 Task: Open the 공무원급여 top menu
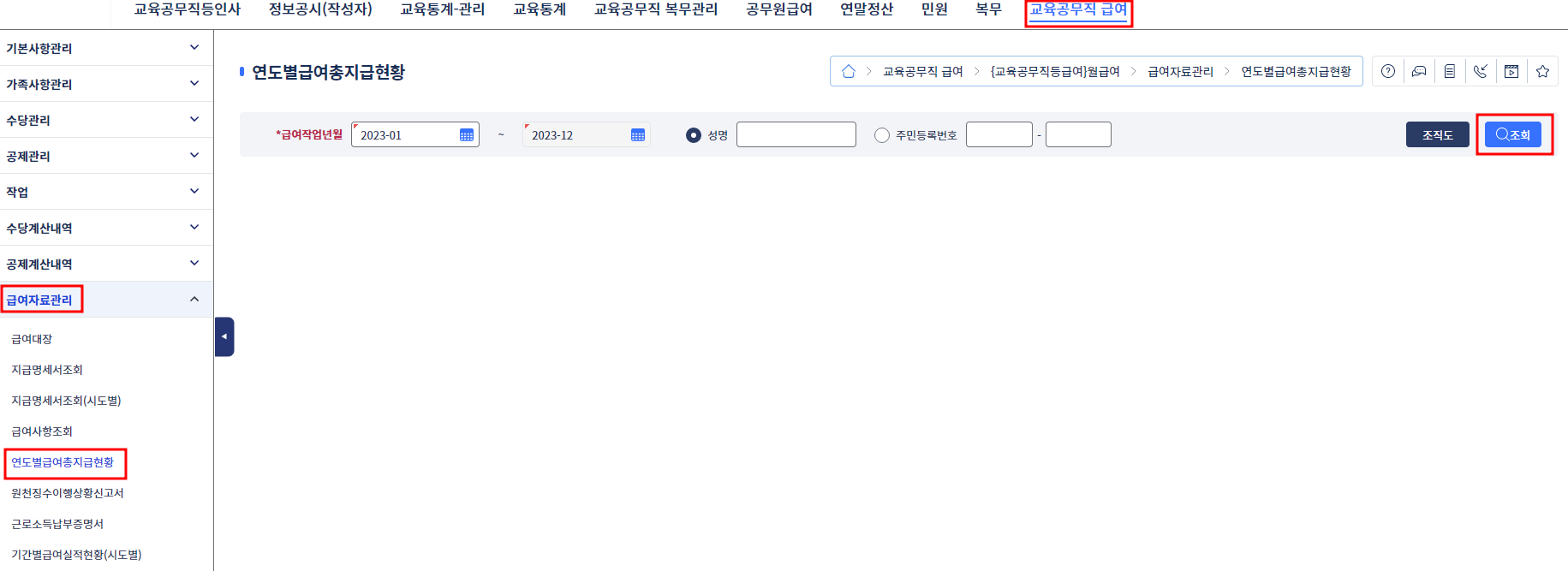tap(779, 9)
